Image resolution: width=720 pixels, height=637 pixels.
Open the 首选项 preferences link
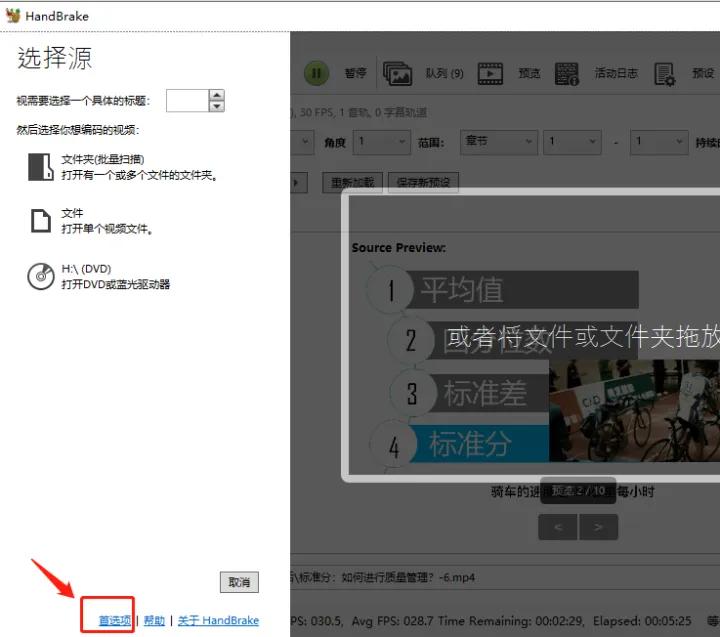pos(115,620)
